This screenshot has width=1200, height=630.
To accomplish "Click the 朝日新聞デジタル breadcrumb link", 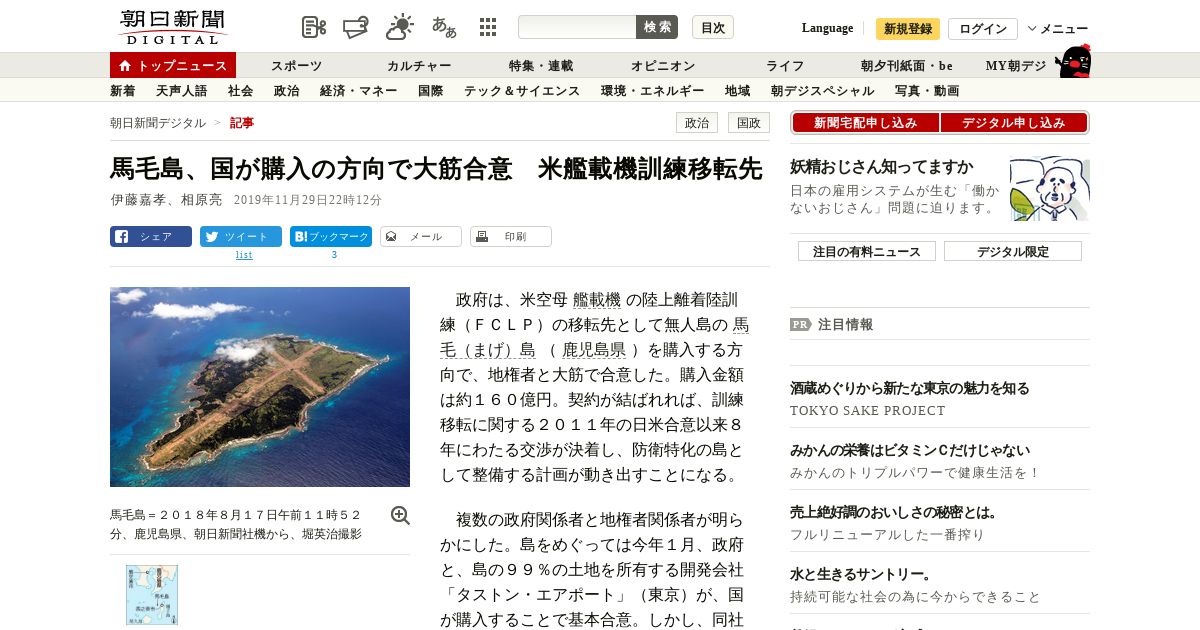I will 158,123.
